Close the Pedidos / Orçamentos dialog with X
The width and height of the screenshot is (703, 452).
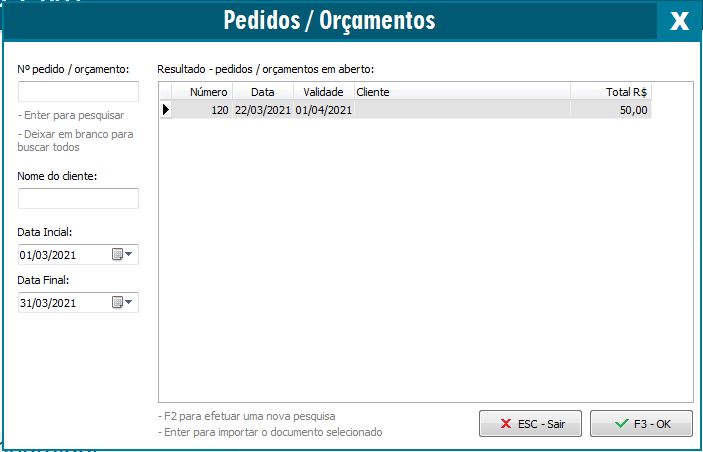[679, 21]
